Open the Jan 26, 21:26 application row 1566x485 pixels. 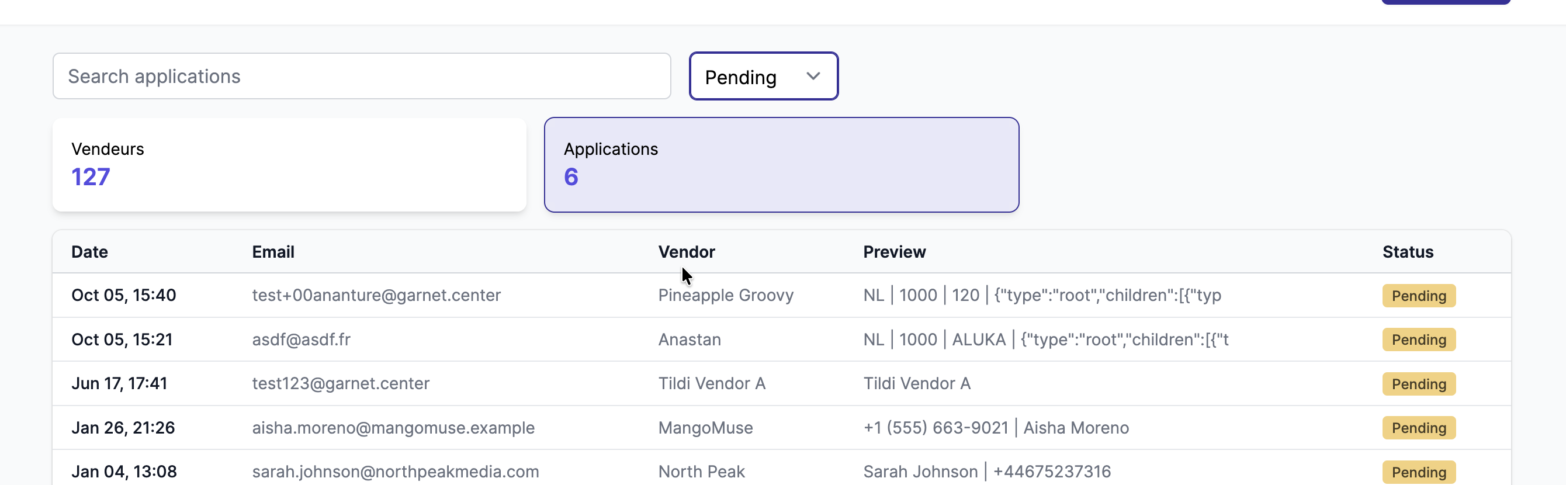click(x=781, y=427)
